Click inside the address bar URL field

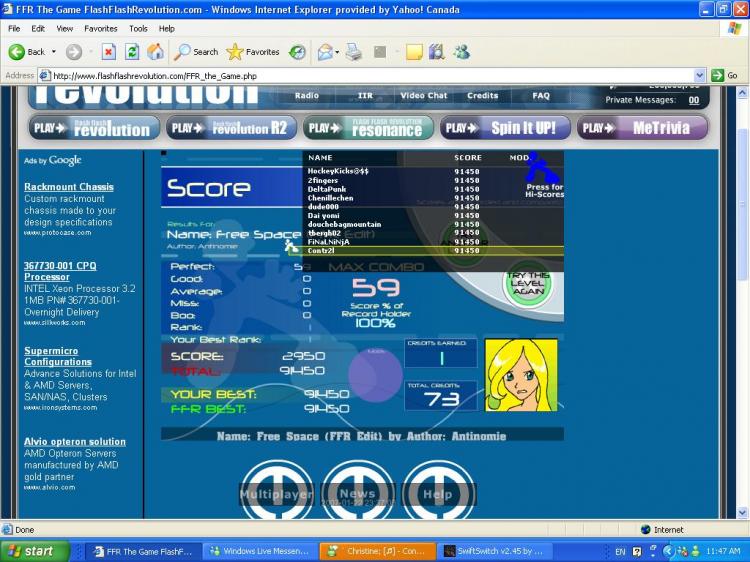pos(370,75)
